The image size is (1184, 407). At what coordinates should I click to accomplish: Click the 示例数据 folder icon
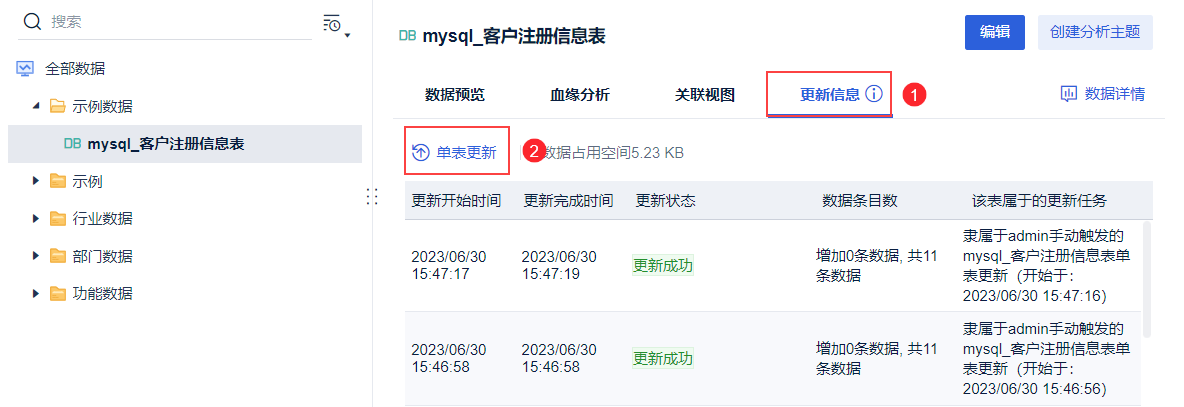[x=58, y=106]
